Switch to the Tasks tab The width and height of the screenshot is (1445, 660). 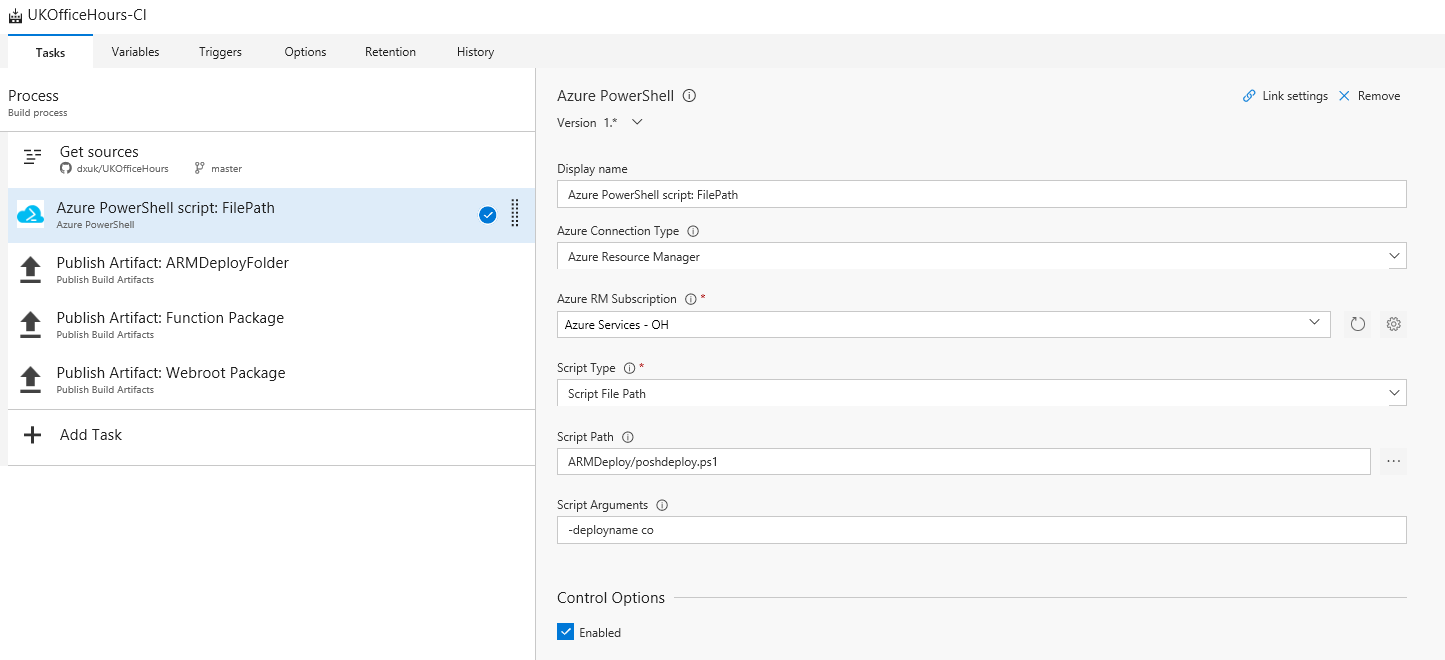point(50,52)
